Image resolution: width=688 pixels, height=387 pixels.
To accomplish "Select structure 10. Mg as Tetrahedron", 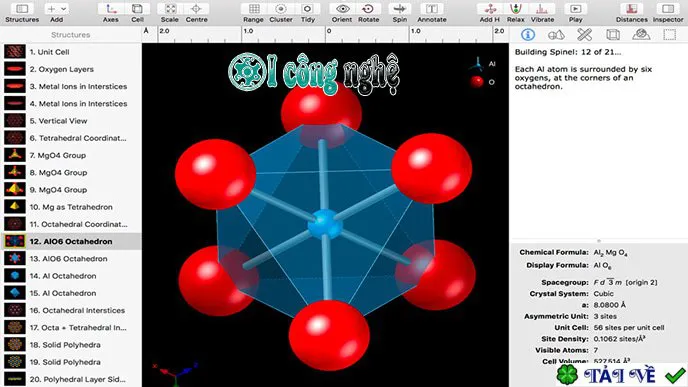I will click(x=71, y=207).
